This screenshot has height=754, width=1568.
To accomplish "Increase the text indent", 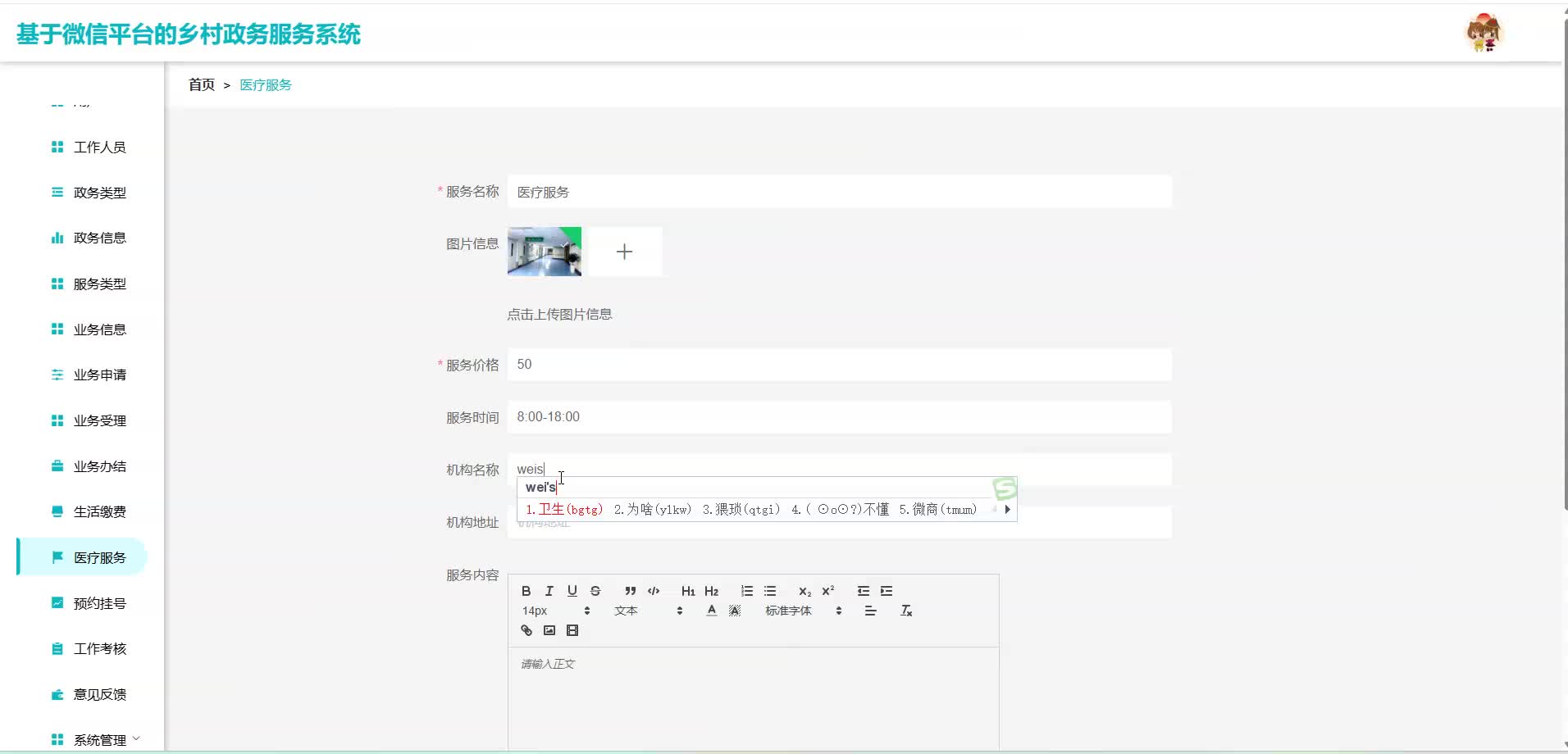I will tap(887, 591).
